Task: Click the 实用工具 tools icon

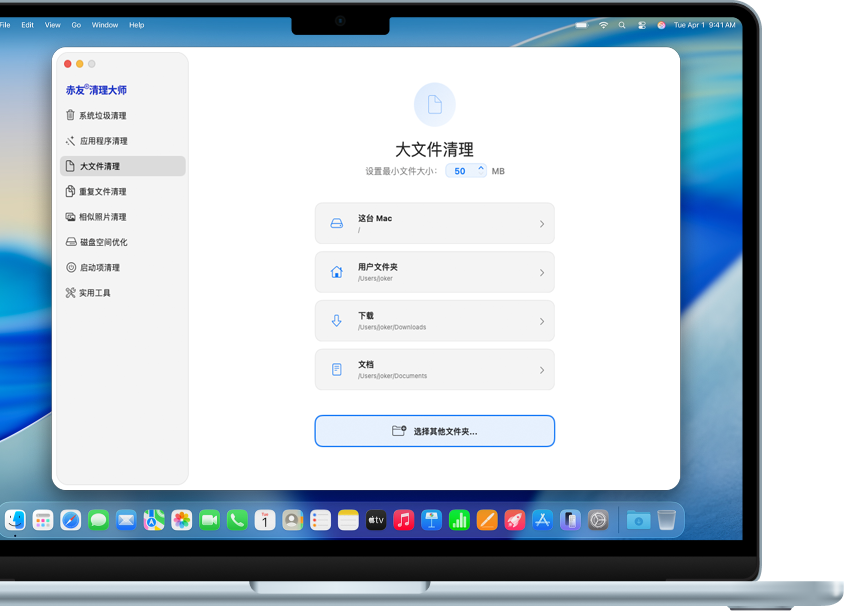Action: click(x=70, y=293)
